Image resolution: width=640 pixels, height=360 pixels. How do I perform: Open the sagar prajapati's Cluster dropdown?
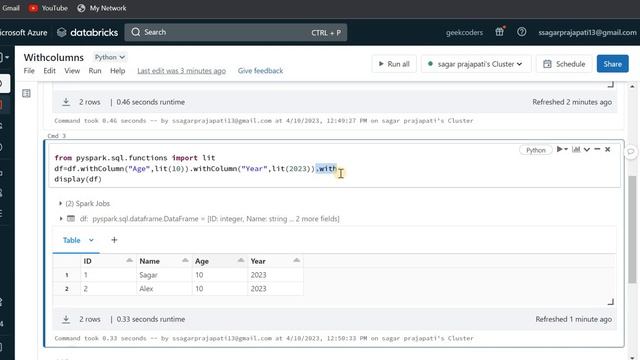point(476,64)
